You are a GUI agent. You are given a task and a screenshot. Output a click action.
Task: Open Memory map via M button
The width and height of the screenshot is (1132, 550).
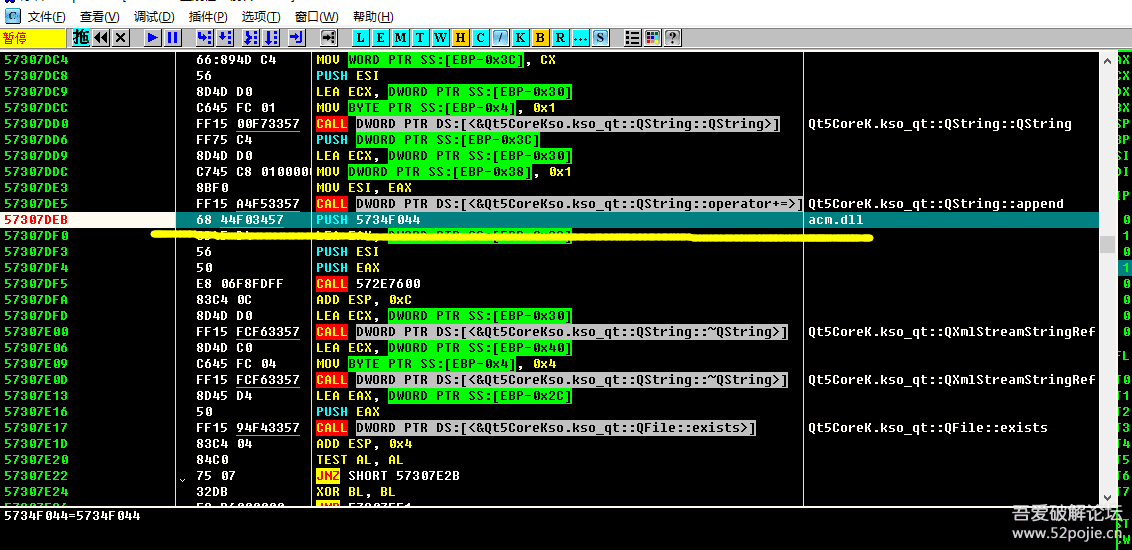[401, 38]
